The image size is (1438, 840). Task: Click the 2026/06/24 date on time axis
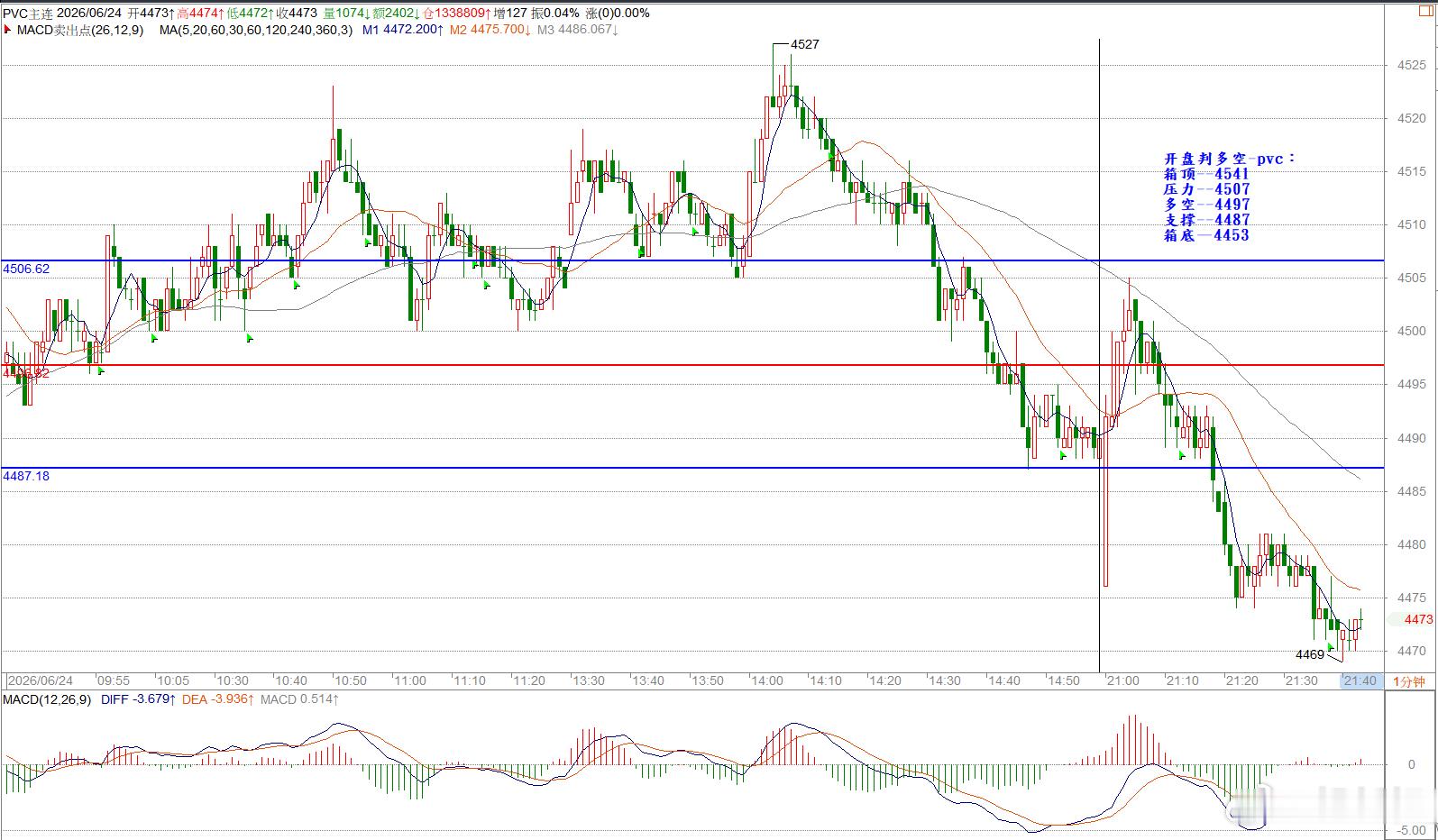40,680
